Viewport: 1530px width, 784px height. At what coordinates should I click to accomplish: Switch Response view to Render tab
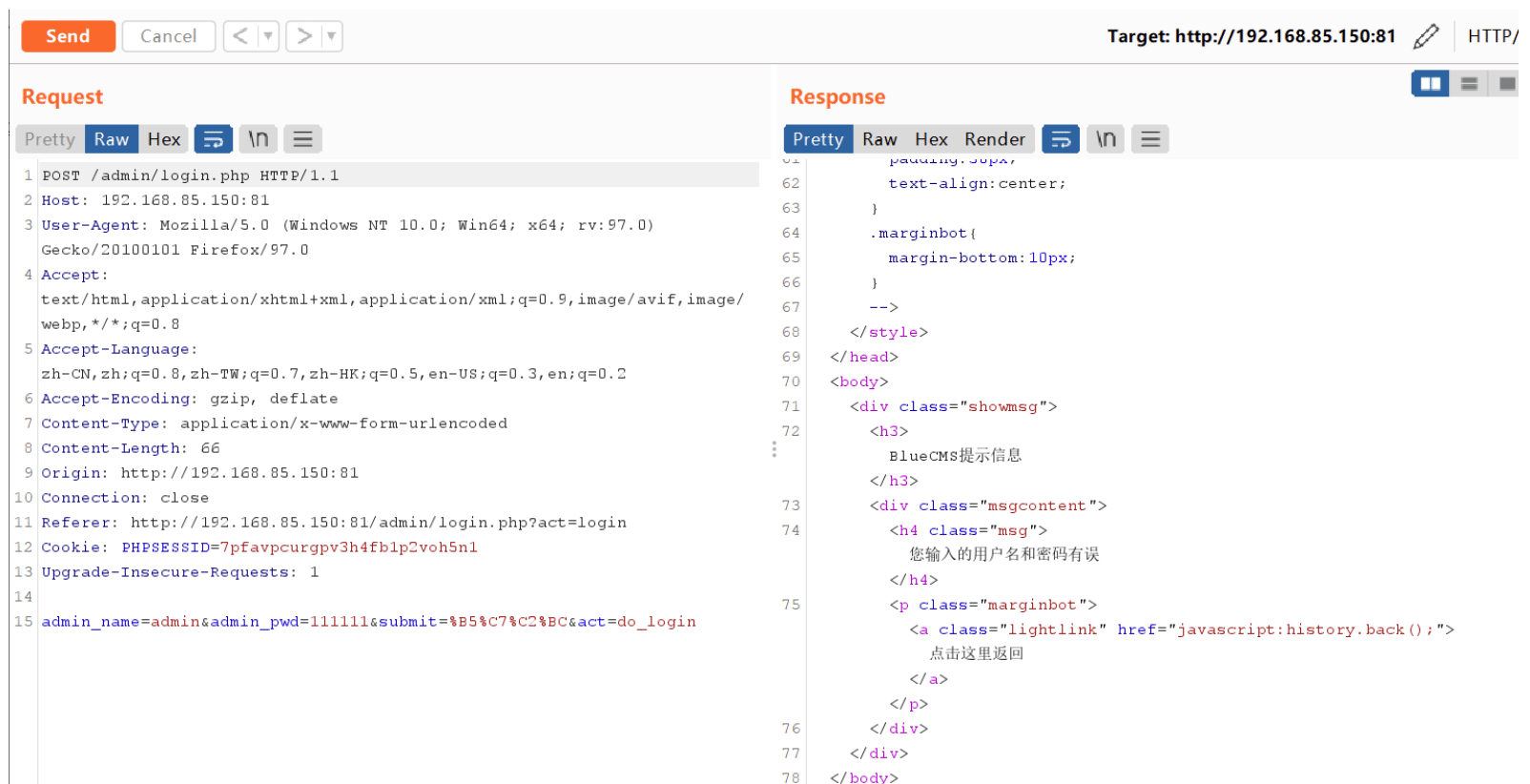click(x=995, y=139)
